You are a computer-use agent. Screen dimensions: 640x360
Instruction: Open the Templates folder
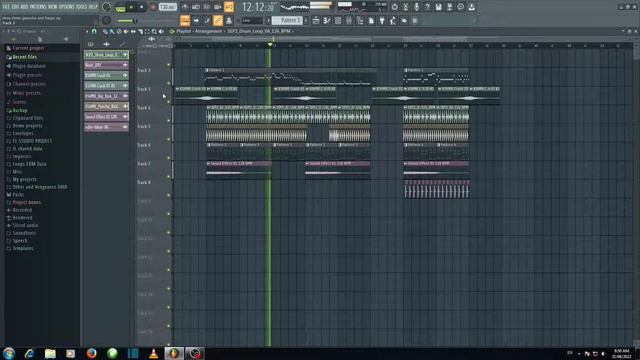pos(23,248)
